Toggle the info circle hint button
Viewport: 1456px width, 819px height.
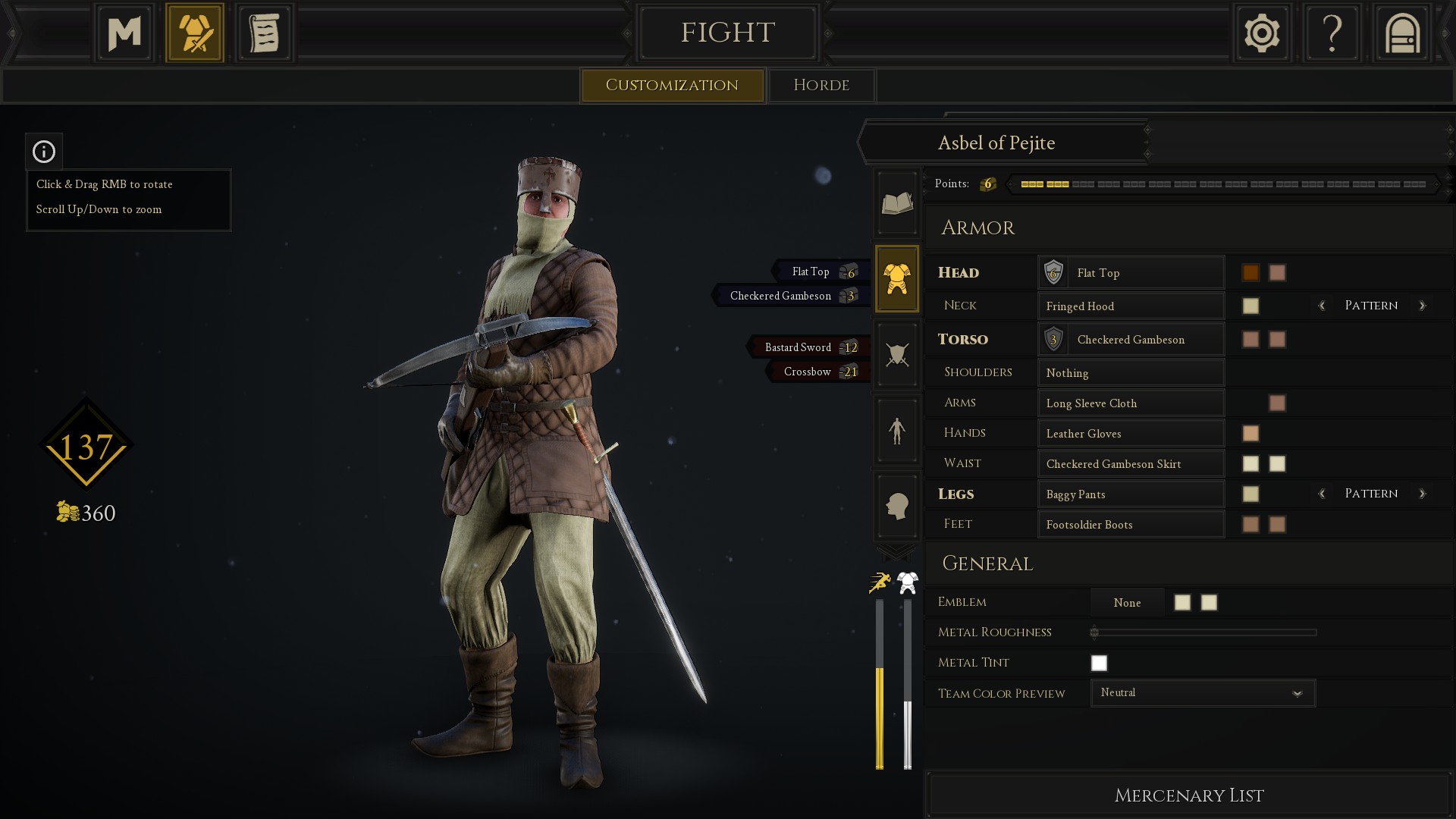point(44,152)
